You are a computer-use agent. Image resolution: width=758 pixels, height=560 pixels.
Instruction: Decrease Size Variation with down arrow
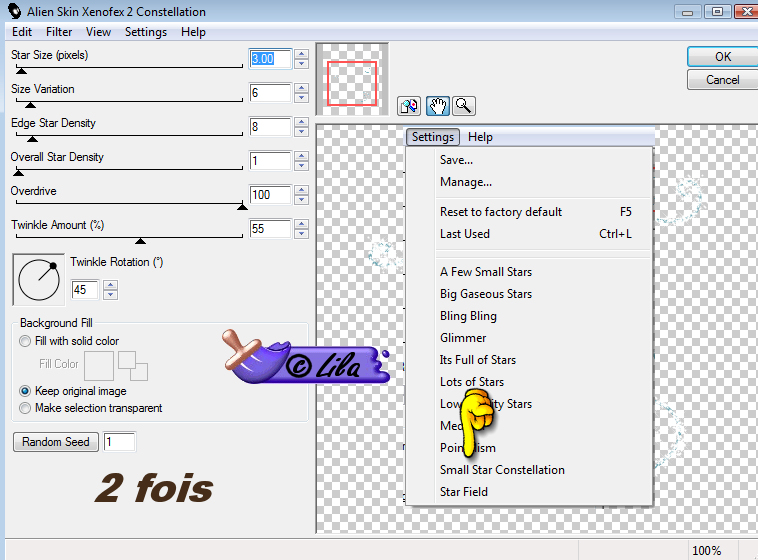click(302, 97)
